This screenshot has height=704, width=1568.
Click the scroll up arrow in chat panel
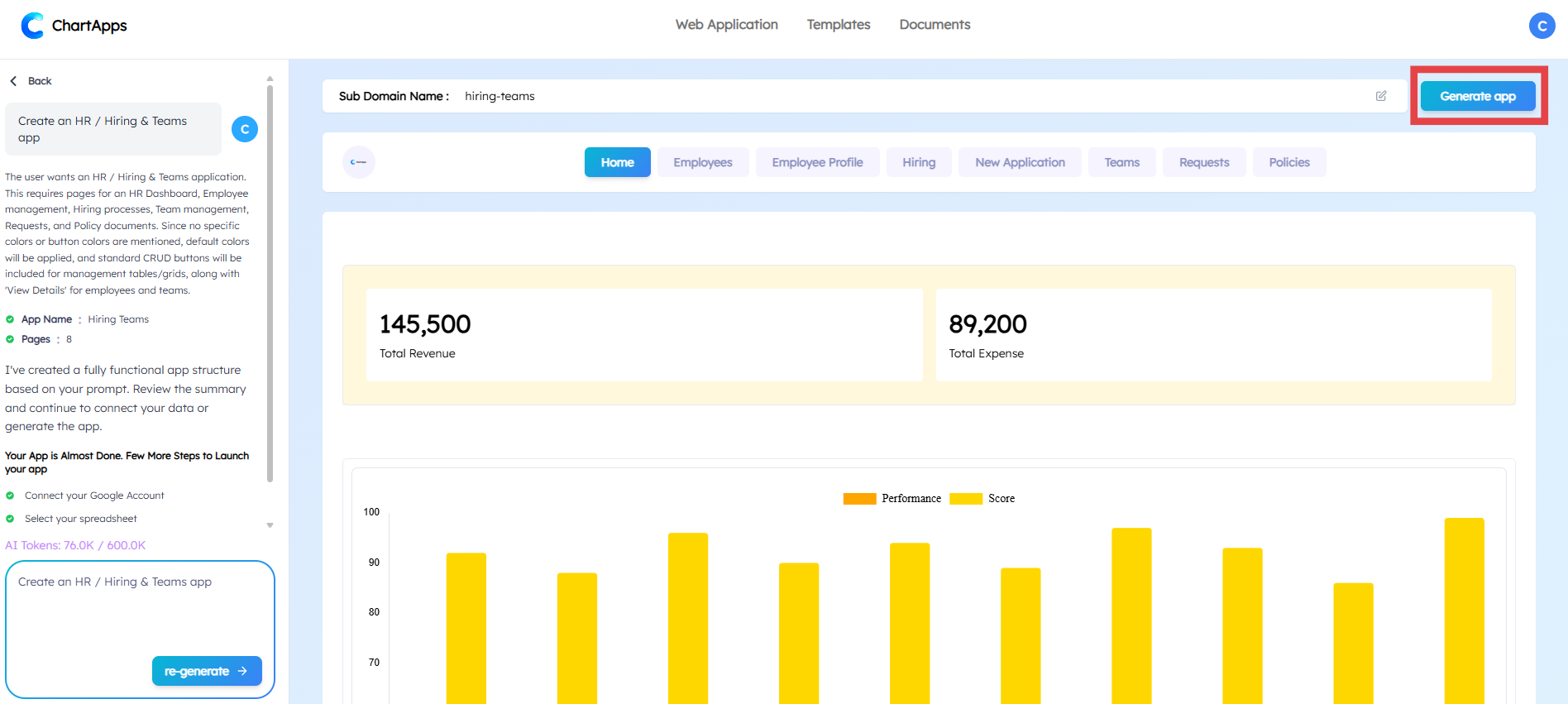pos(270,79)
